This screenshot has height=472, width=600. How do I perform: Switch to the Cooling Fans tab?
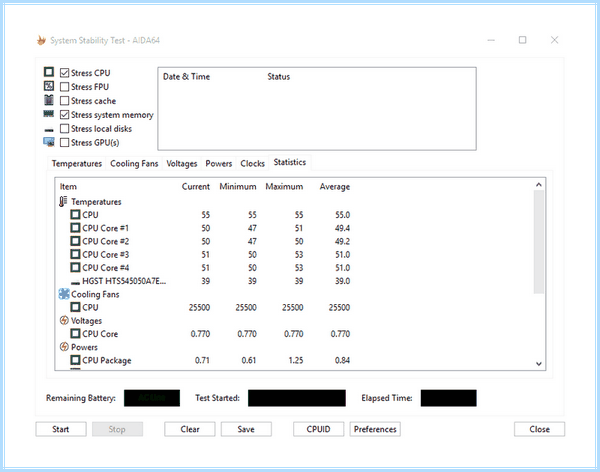coord(134,163)
